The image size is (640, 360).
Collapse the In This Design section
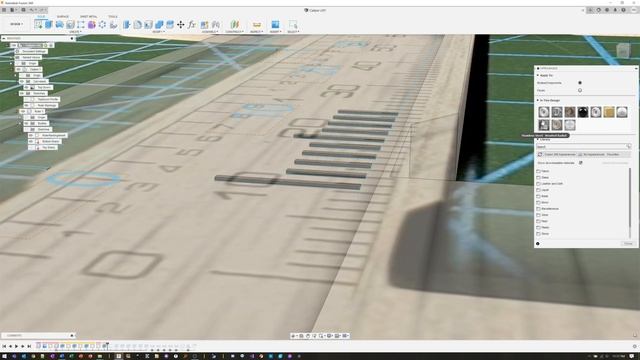click(538, 100)
